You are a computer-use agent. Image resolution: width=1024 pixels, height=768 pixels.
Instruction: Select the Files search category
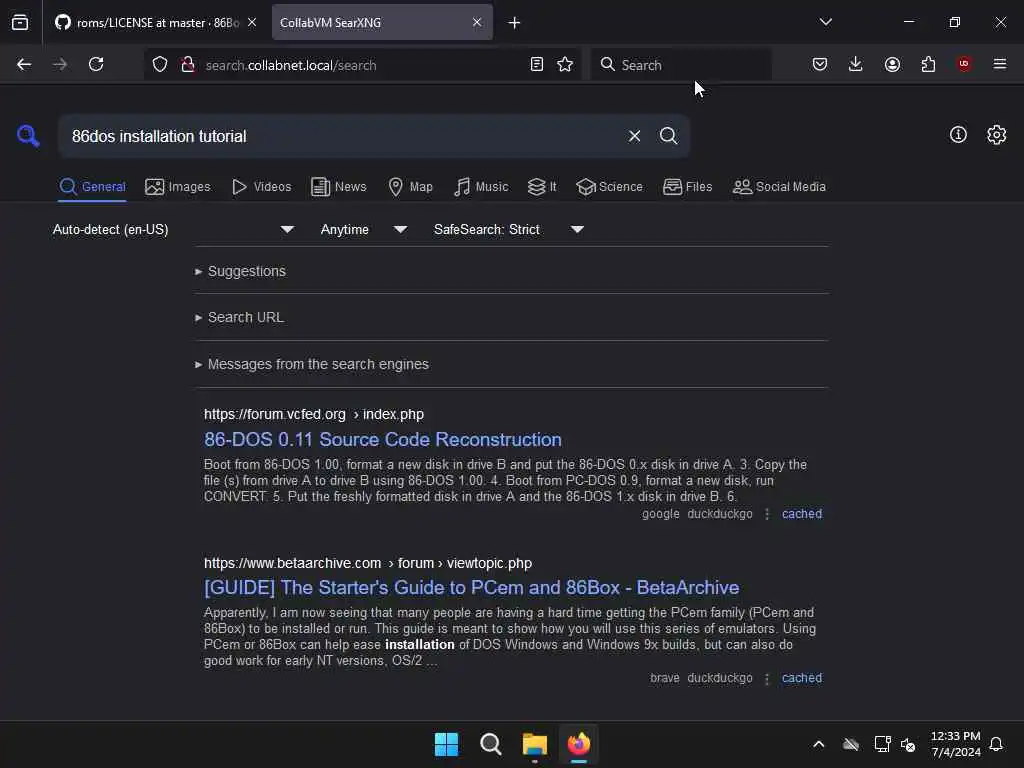(x=687, y=187)
